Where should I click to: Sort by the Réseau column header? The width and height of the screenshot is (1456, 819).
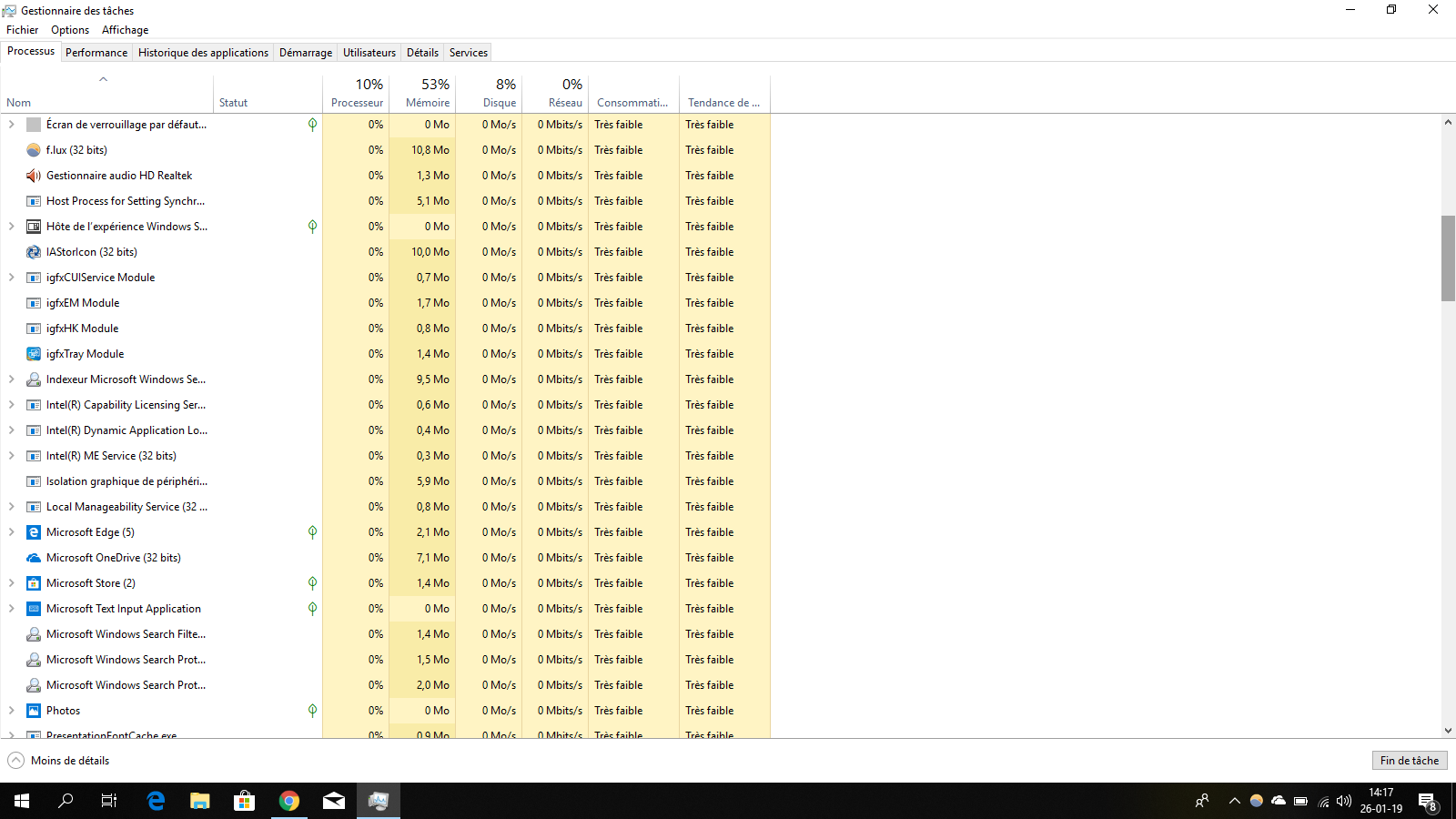(555, 93)
